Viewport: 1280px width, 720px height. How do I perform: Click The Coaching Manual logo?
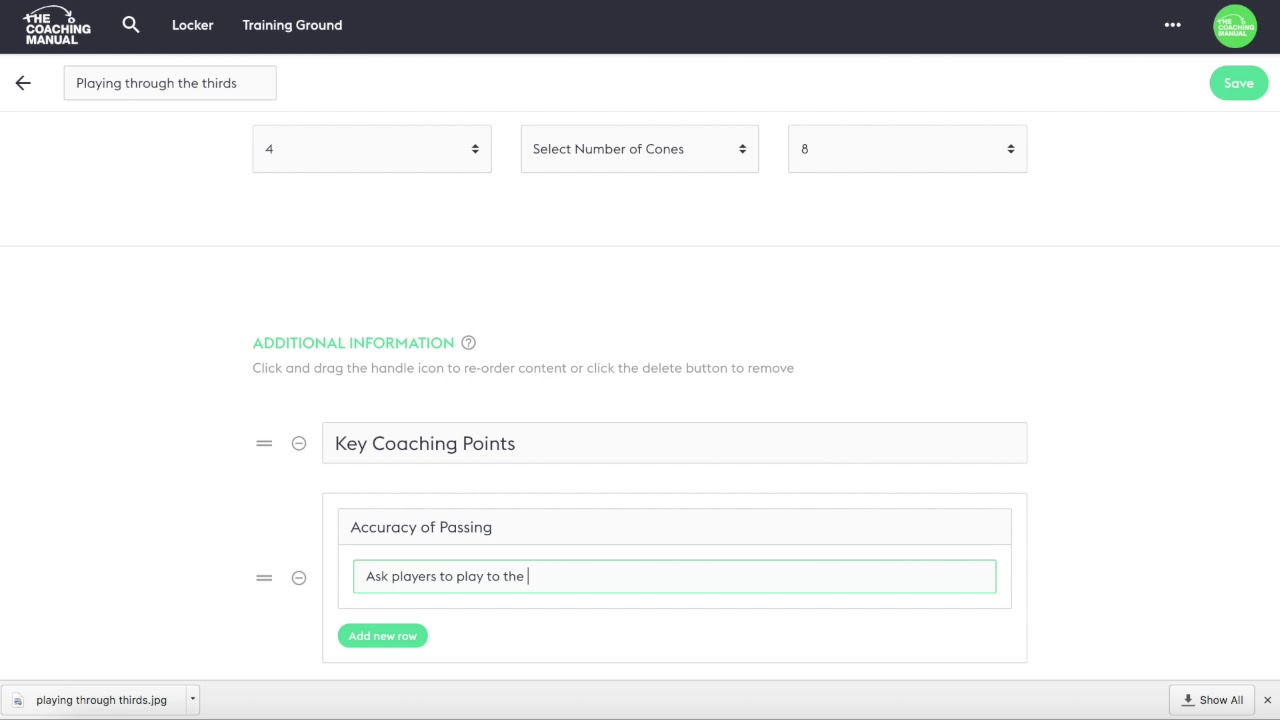pos(57,26)
